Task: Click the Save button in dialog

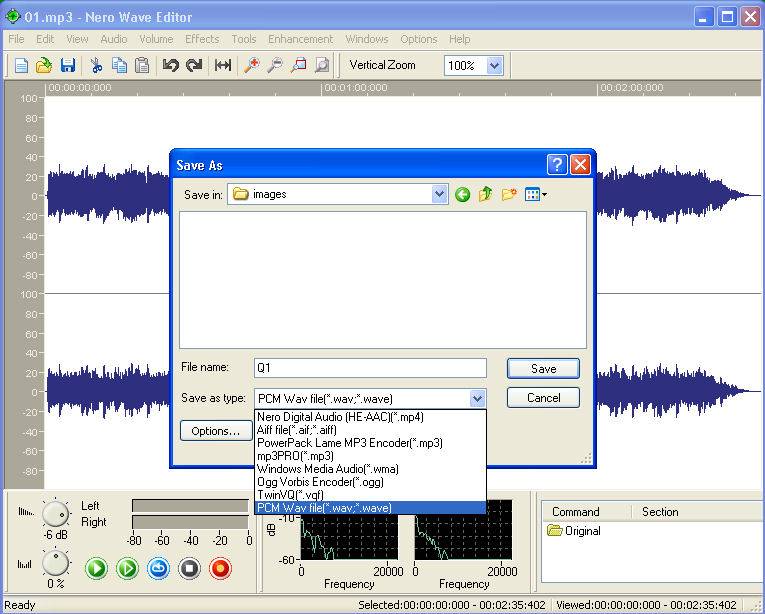Action: tap(543, 368)
